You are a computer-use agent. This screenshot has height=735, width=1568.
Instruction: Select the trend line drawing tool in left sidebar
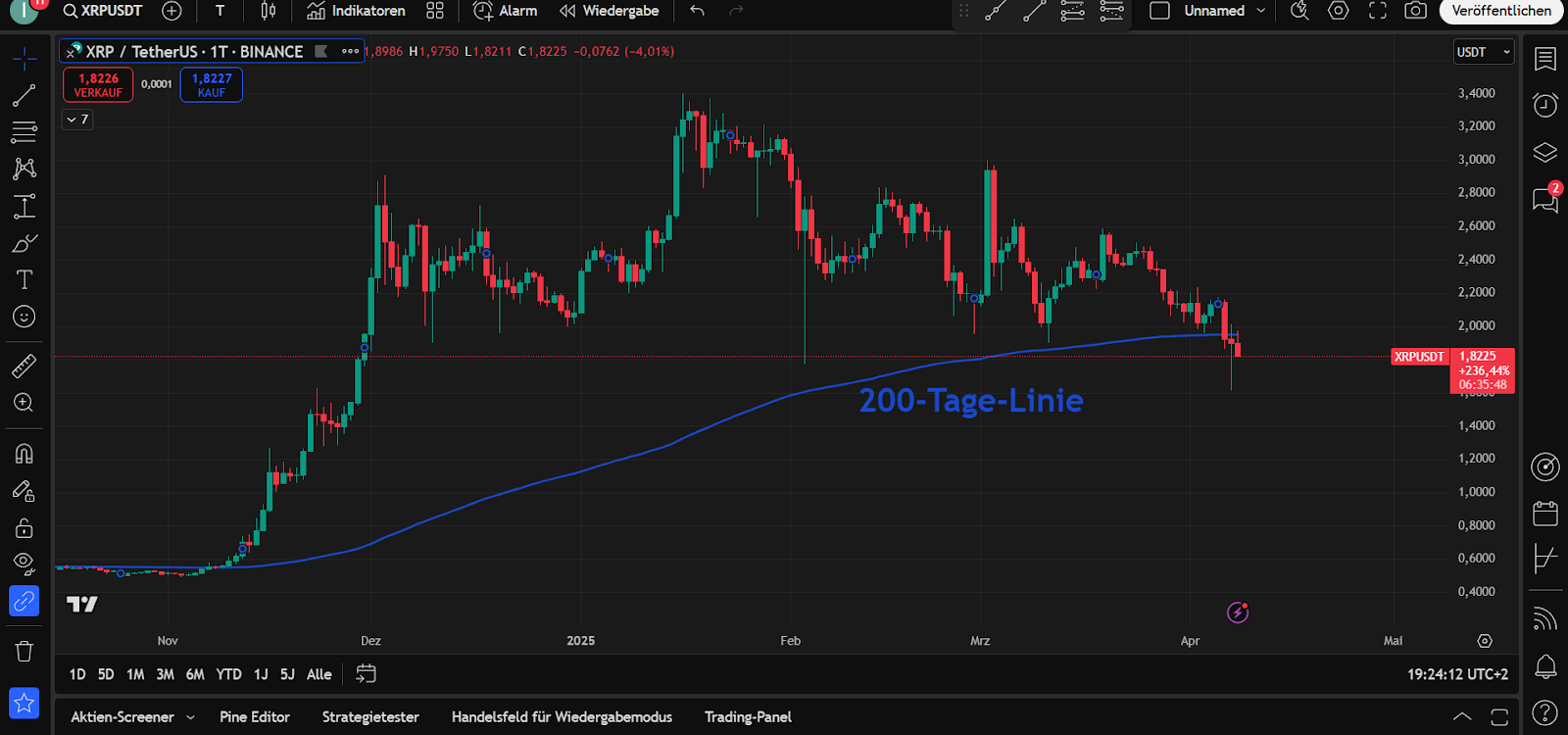click(24, 95)
